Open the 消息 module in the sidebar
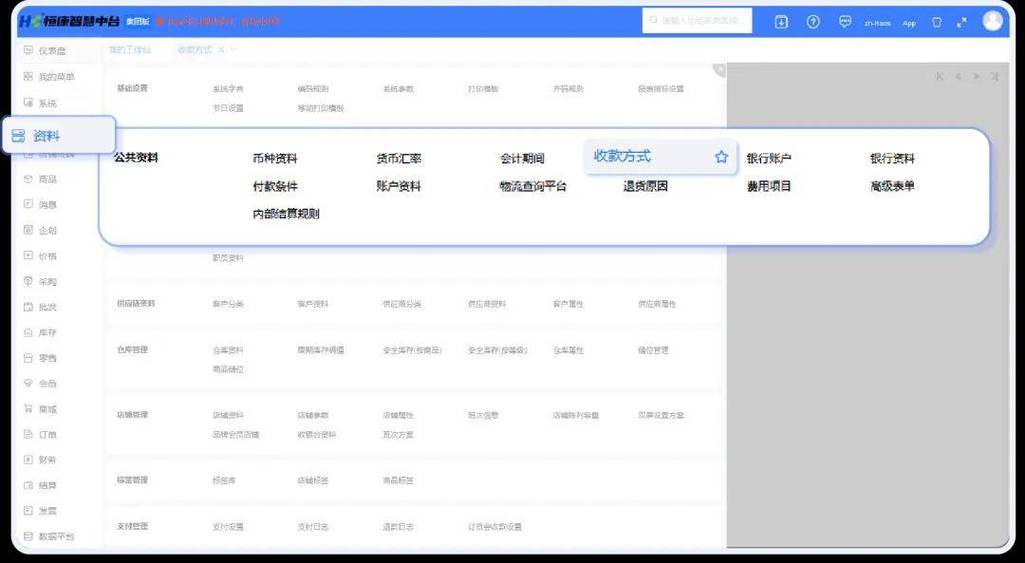Image resolution: width=1025 pixels, height=563 pixels. click(x=40, y=204)
